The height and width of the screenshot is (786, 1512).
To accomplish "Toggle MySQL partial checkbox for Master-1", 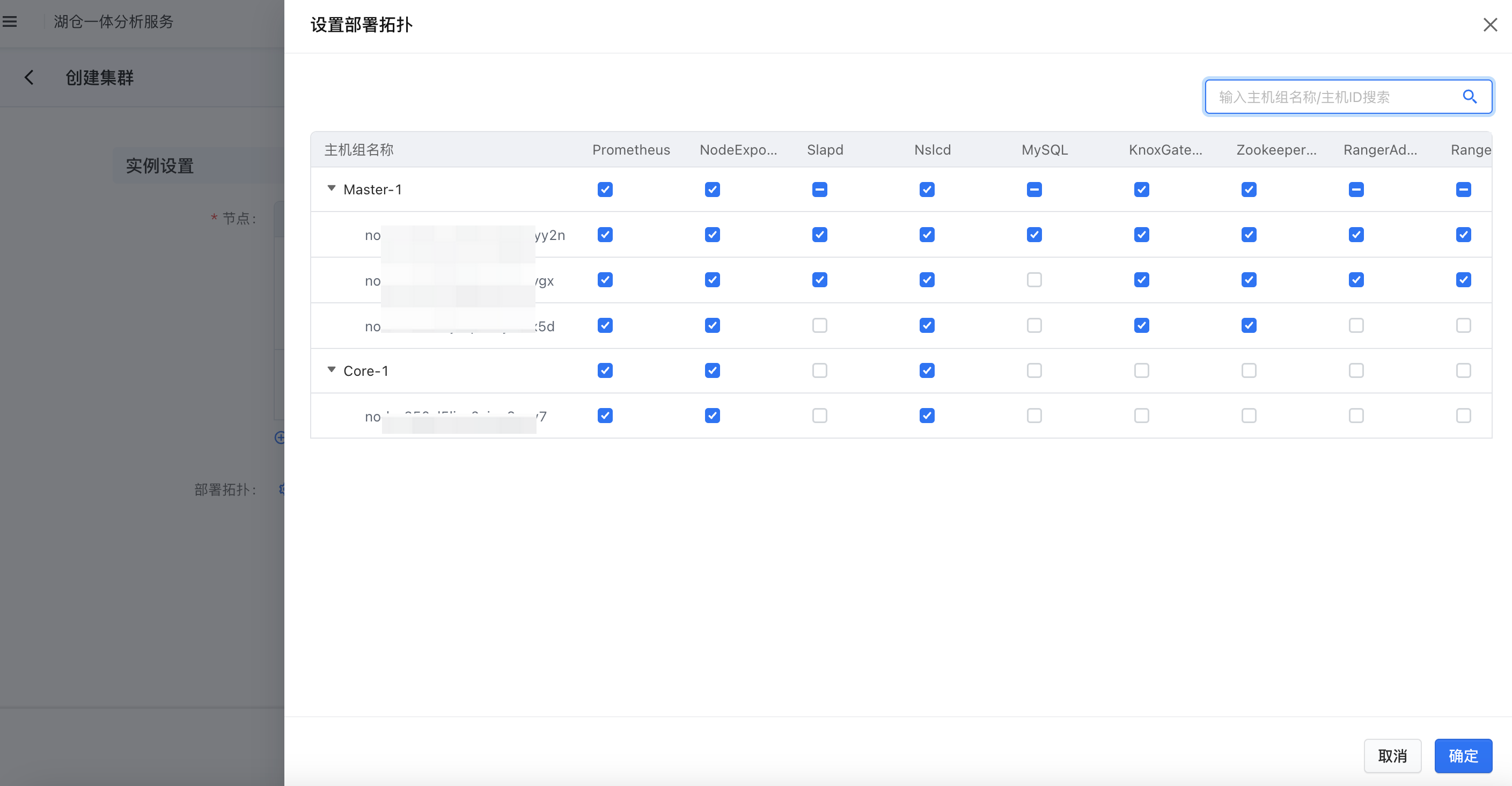I will point(1034,189).
